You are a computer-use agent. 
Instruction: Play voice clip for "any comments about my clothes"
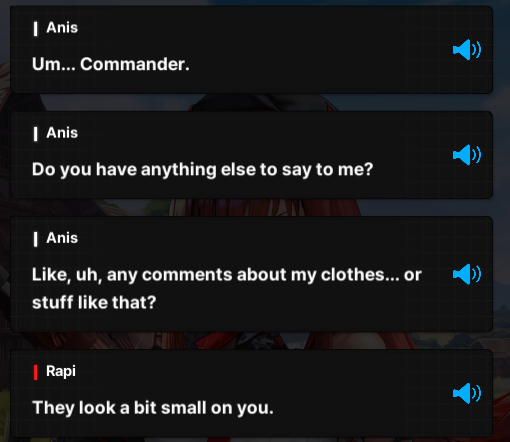click(467, 274)
